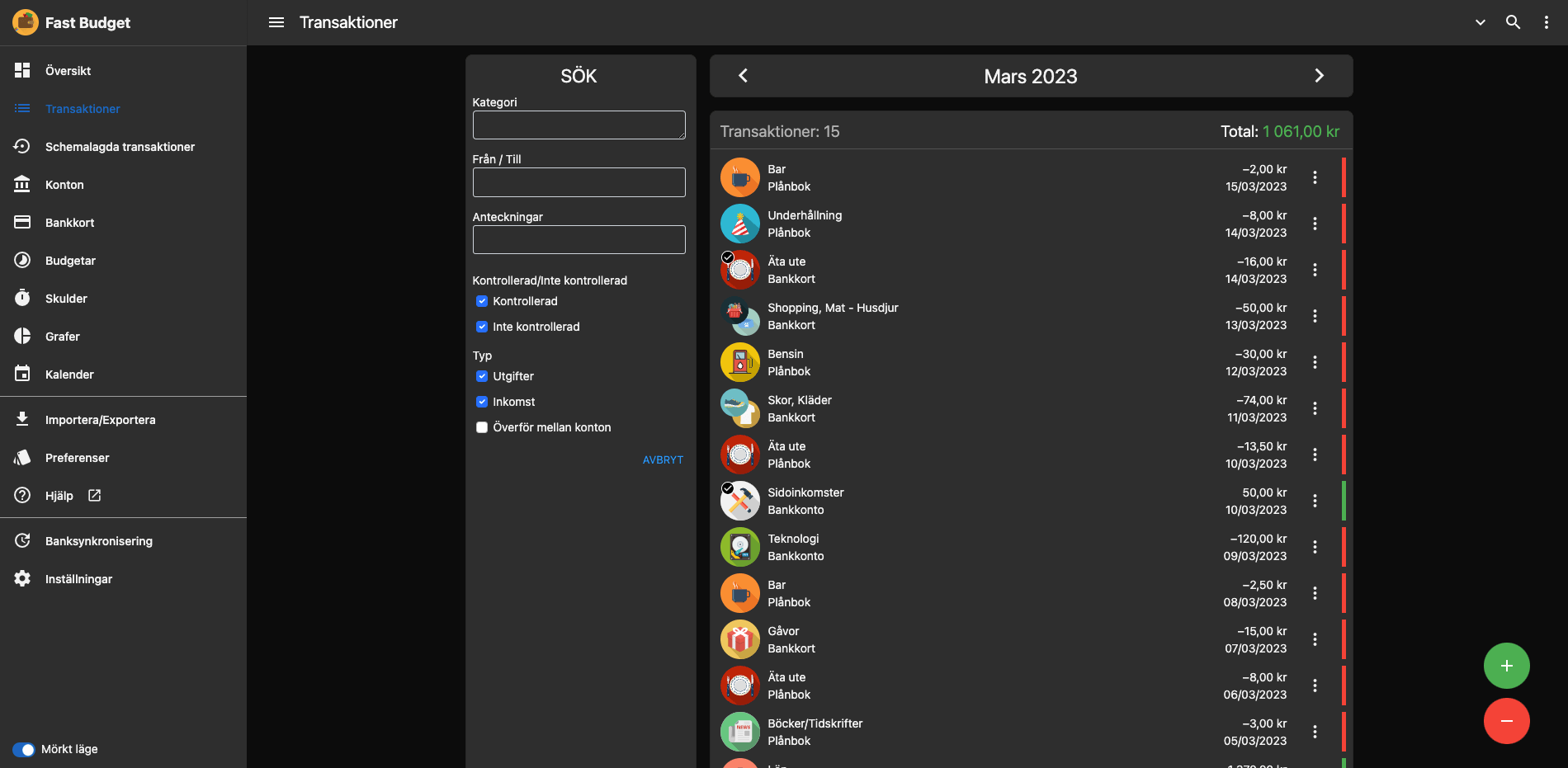Open options for the Sidoinkomster transaction
The width and height of the screenshot is (1568, 768).
[x=1315, y=501]
